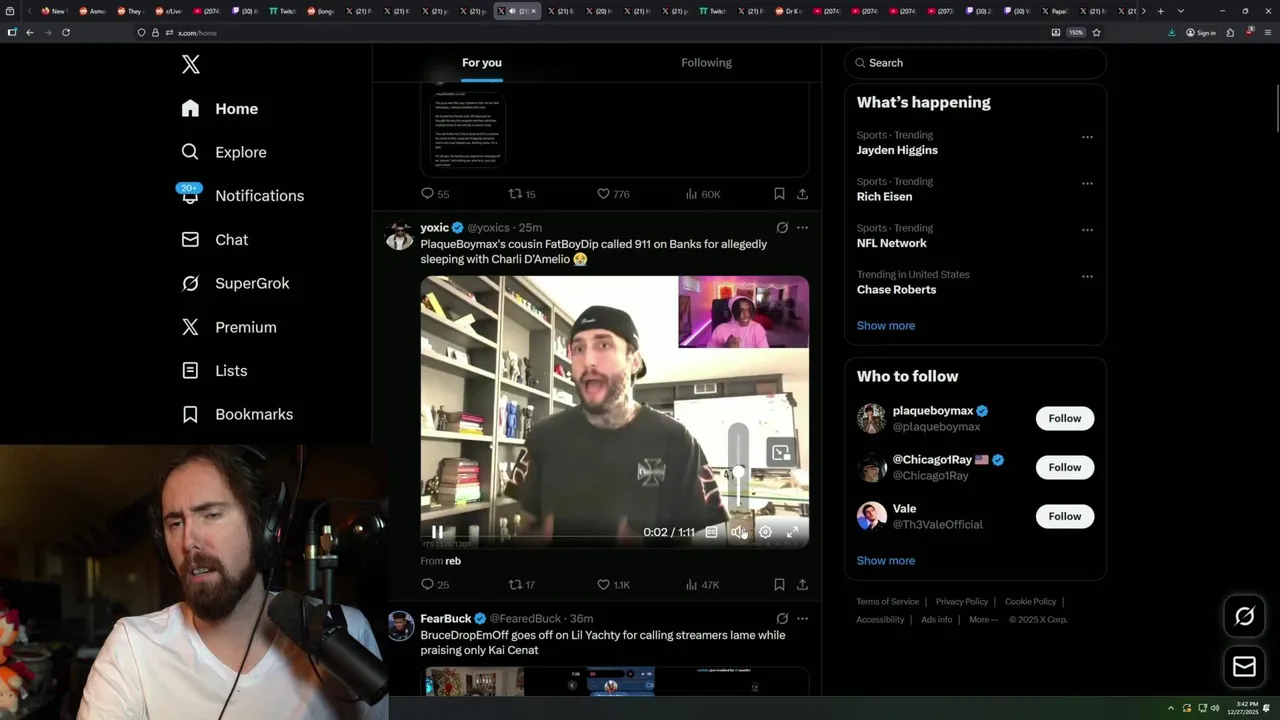
Task: Expand More footer options
Action: click(x=983, y=620)
